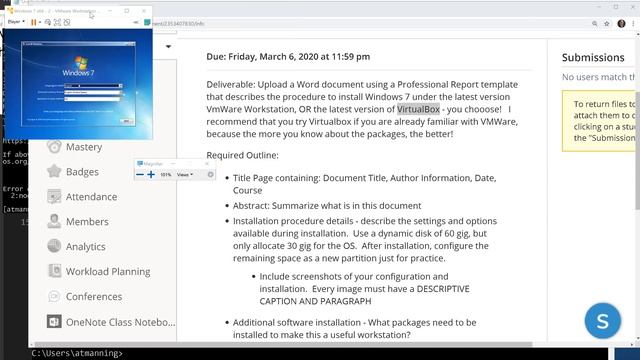640x360 pixels.
Task: Click the Abstract bullet line
Action: (327, 206)
